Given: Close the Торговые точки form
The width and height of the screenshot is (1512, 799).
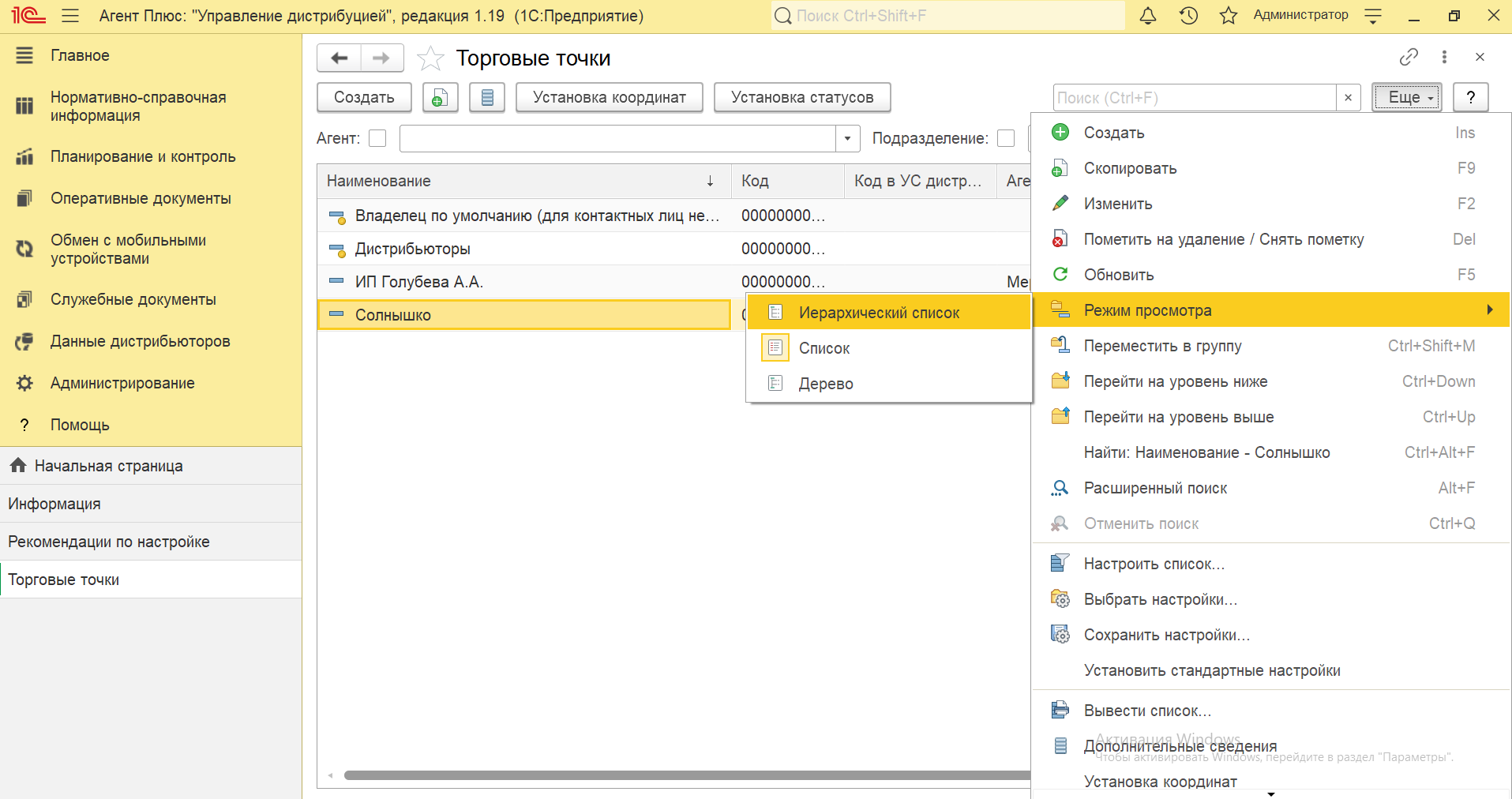Looking at the screenshot, I should pos(1480,57).
